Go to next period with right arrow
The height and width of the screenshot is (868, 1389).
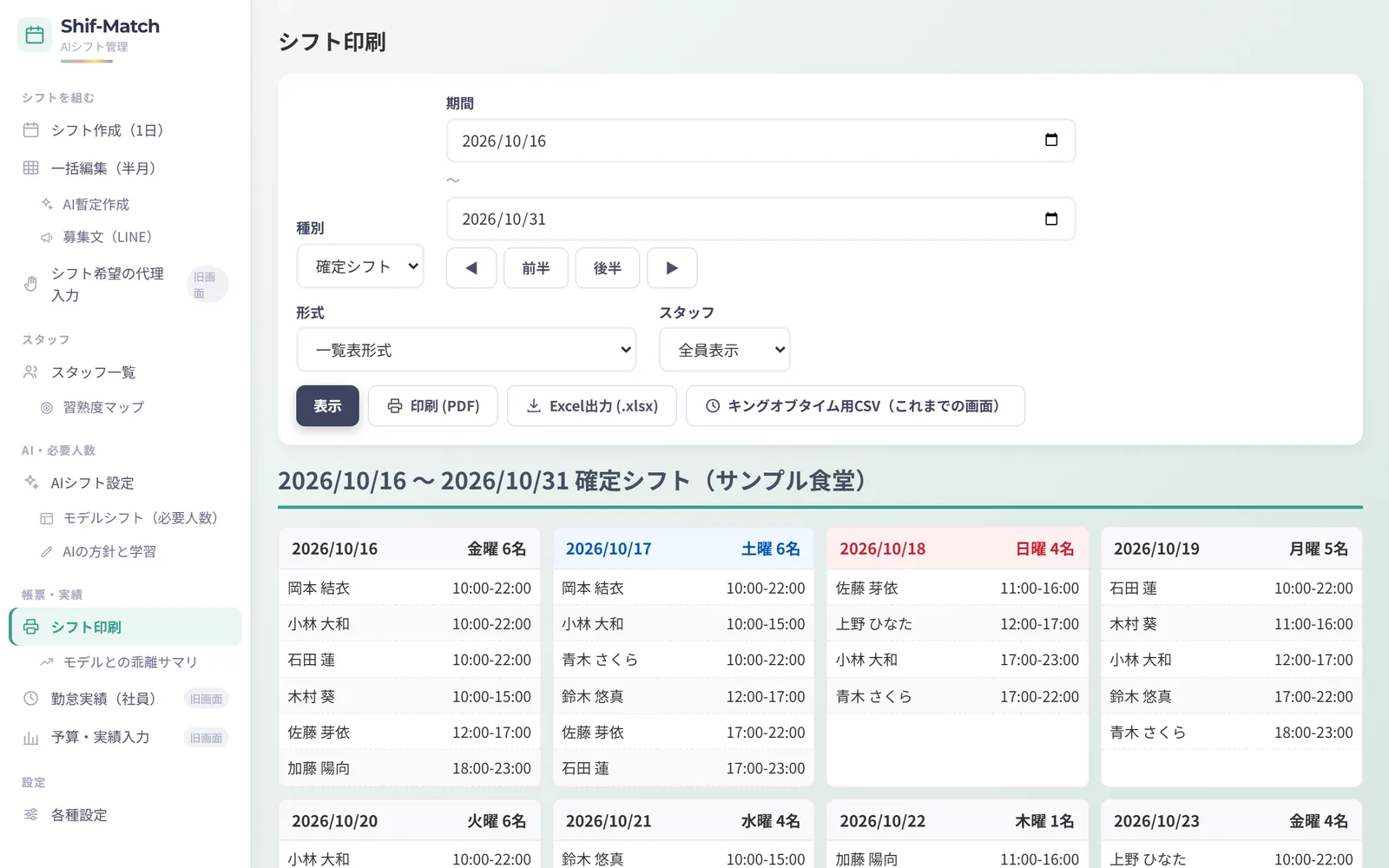[672, 268]
